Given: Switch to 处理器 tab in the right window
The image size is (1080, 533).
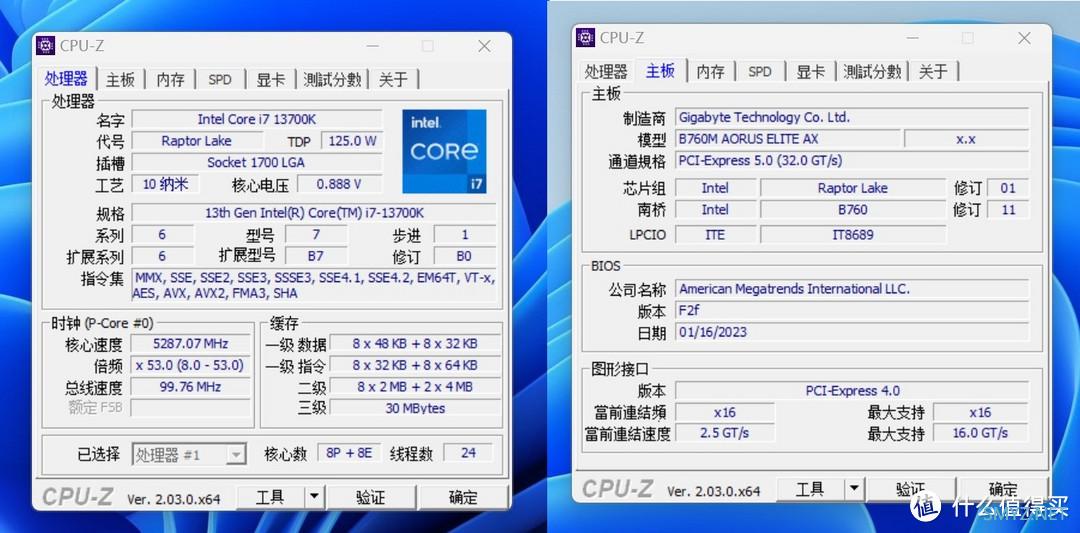Looking at the screenshot, I should click(x=606, y=72).
